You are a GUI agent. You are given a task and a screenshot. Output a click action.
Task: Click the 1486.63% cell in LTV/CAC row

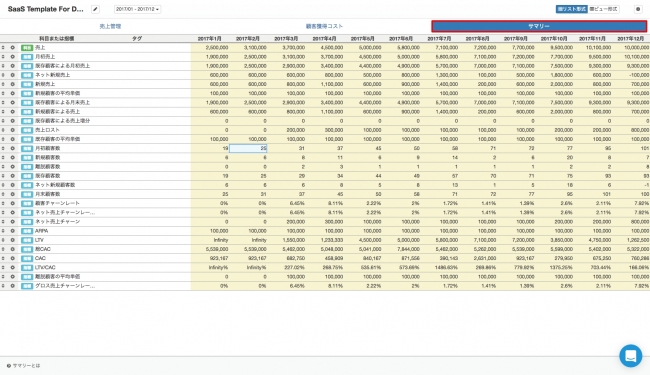pos(439,268)
